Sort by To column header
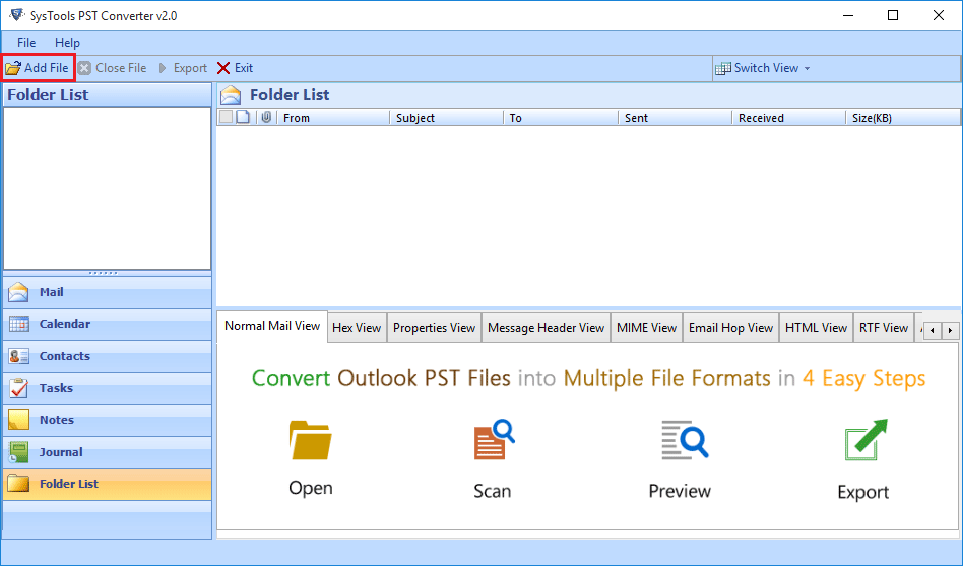 561,118
